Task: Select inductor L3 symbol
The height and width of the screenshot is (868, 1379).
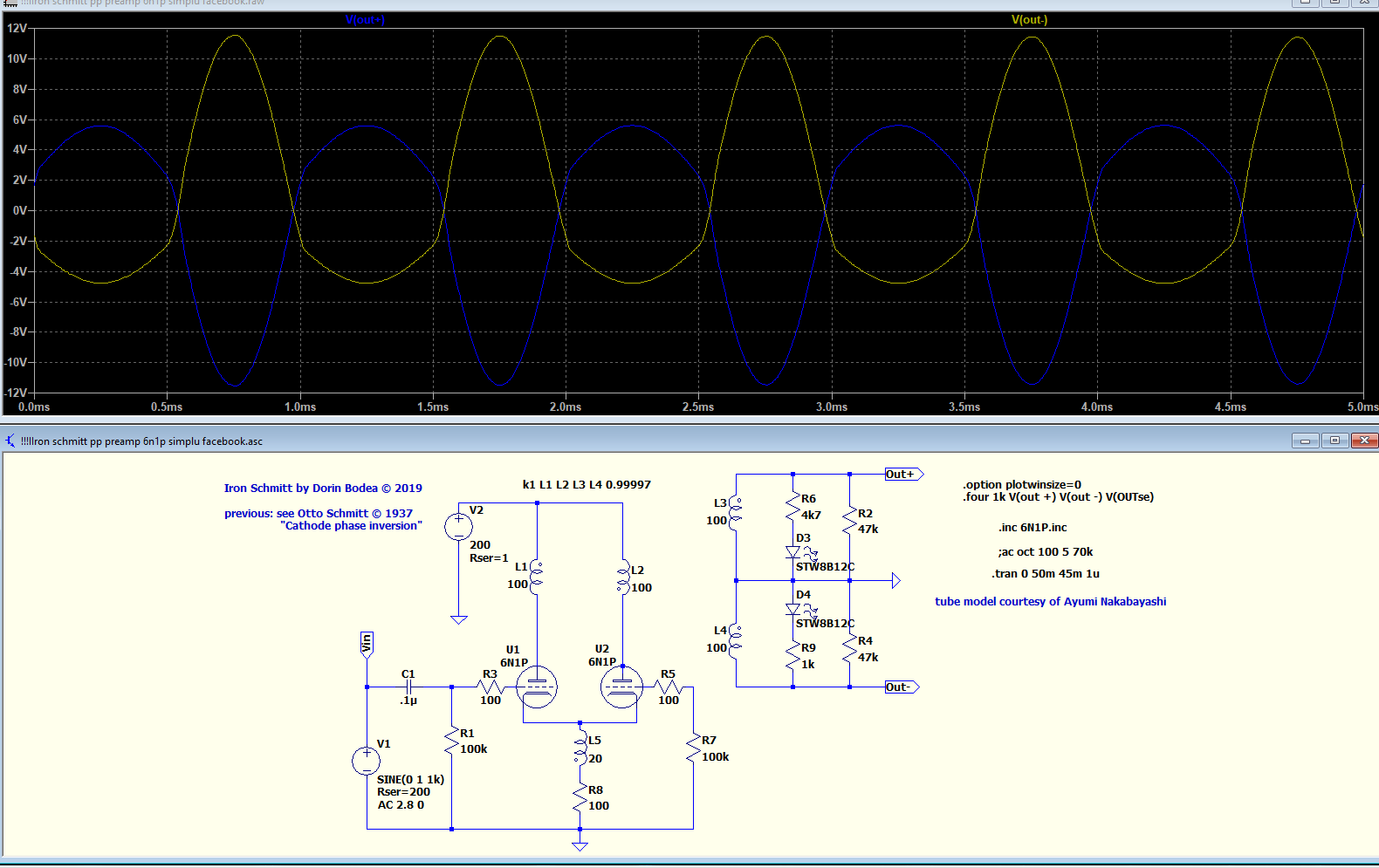Action: click(736, 514)
